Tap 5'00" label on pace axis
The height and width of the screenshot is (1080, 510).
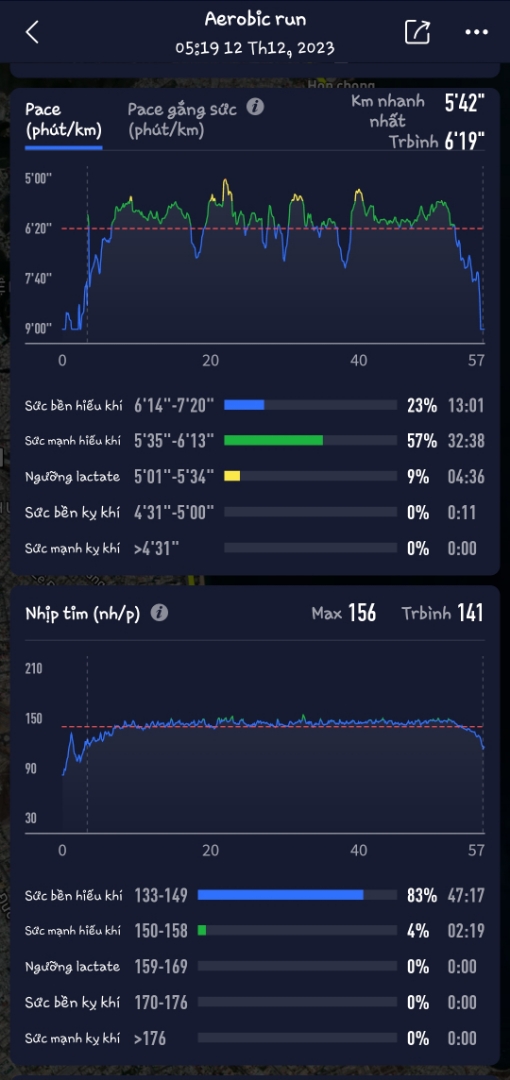39,178
